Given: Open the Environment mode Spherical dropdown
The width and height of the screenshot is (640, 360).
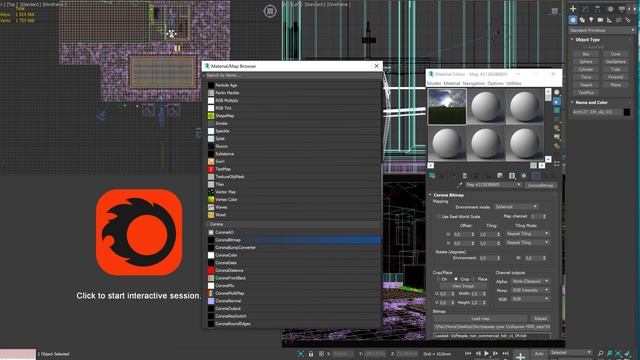Looking at the screenshot, I should click(x=516, y=207).
